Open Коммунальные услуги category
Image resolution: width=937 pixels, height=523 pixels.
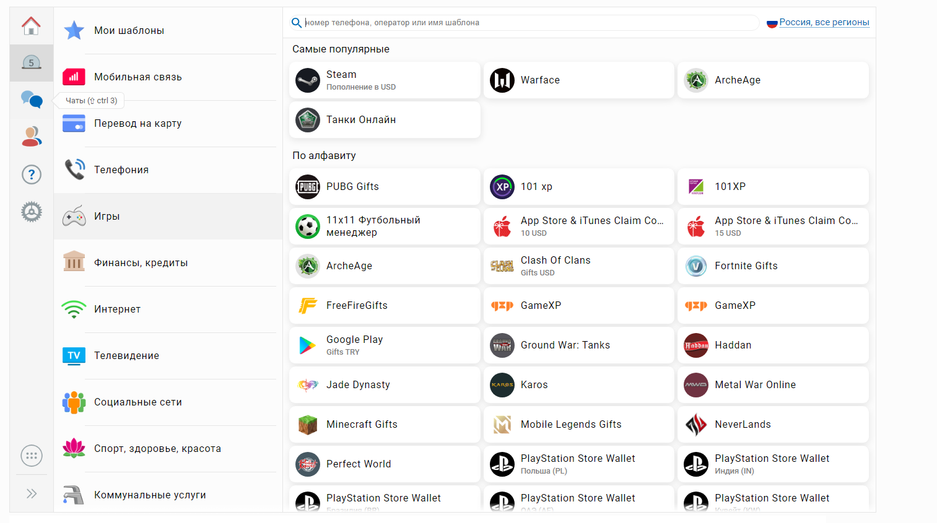168,495
